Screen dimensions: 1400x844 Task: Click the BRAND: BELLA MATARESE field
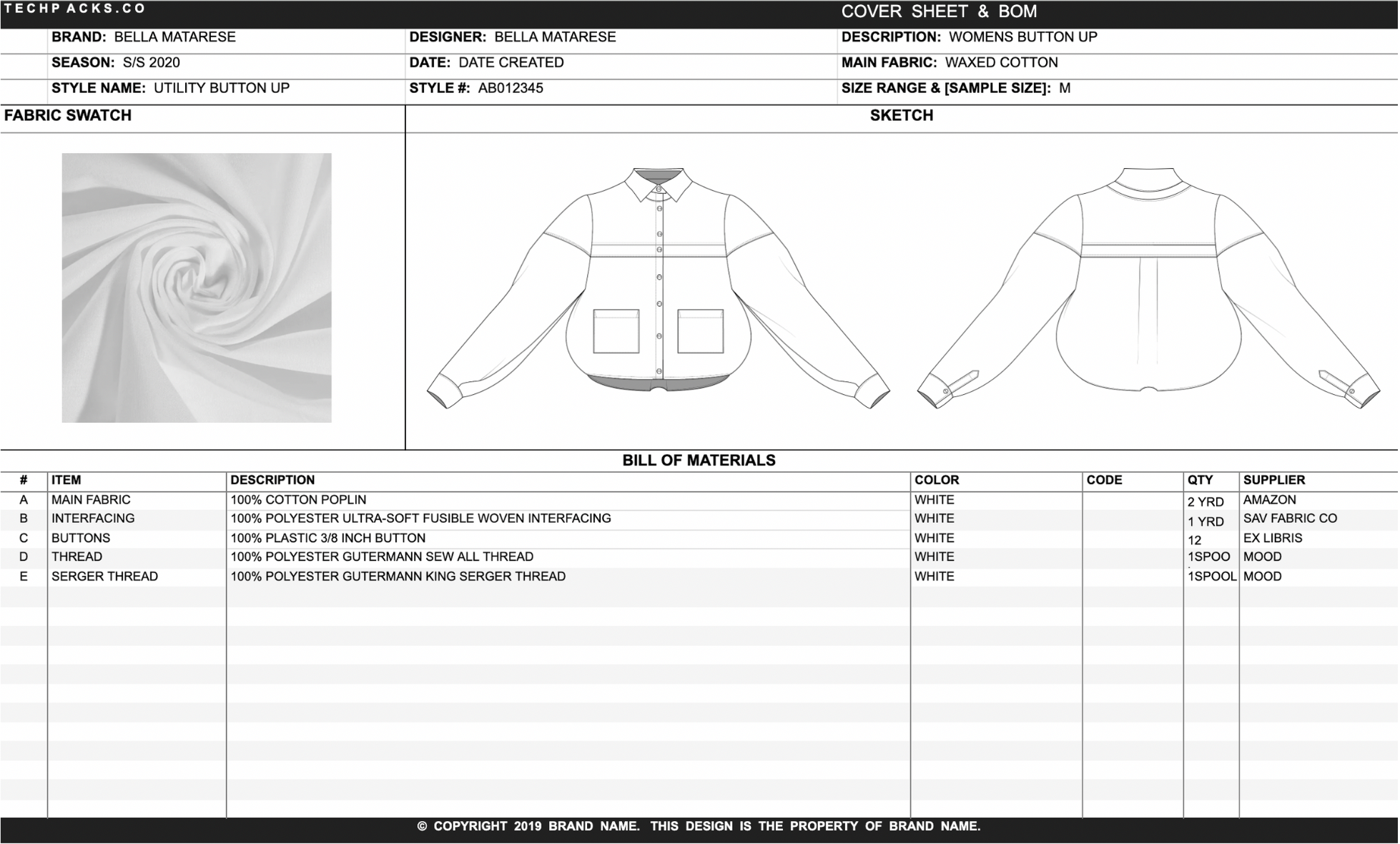click(143, 37)
